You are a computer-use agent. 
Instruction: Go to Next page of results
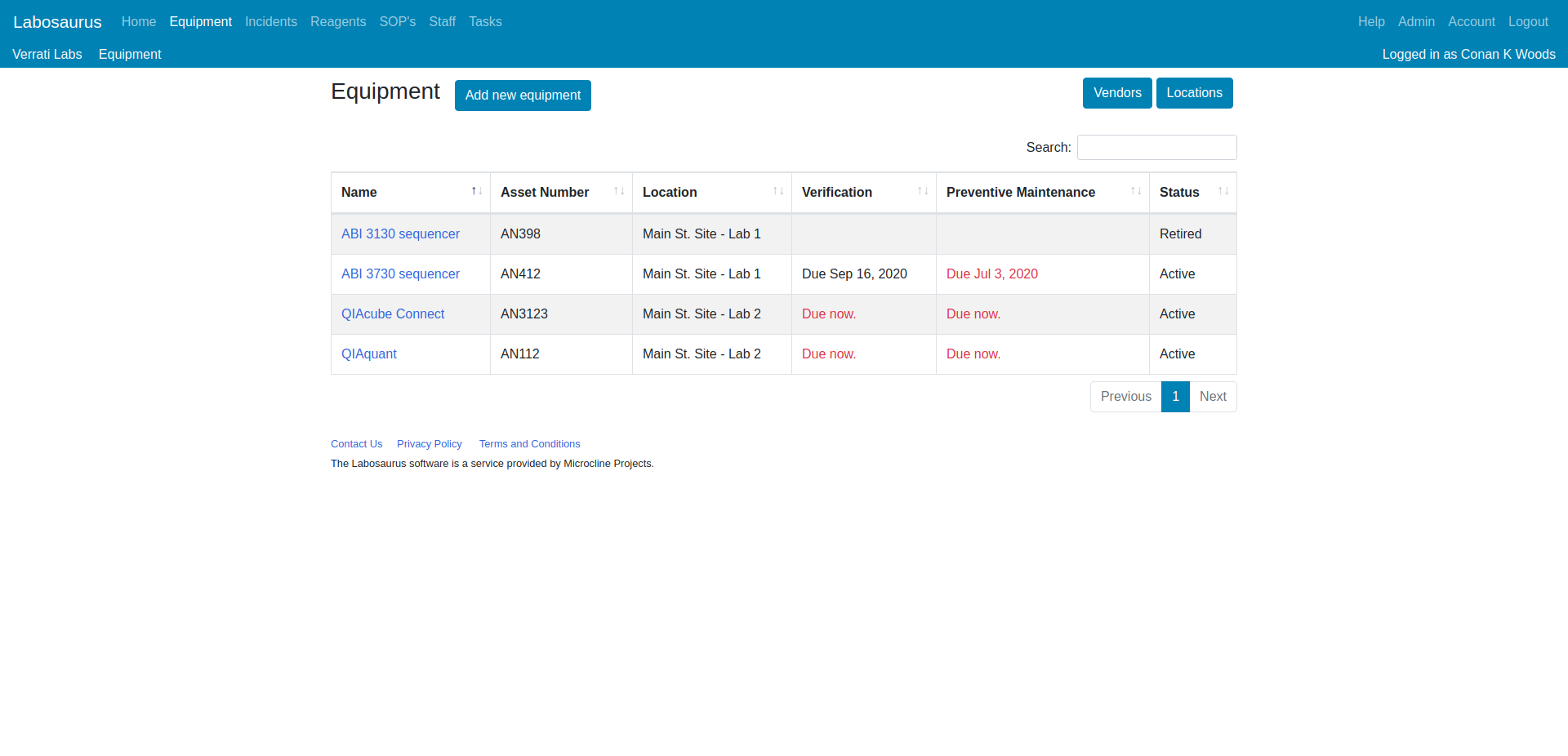1213,397
